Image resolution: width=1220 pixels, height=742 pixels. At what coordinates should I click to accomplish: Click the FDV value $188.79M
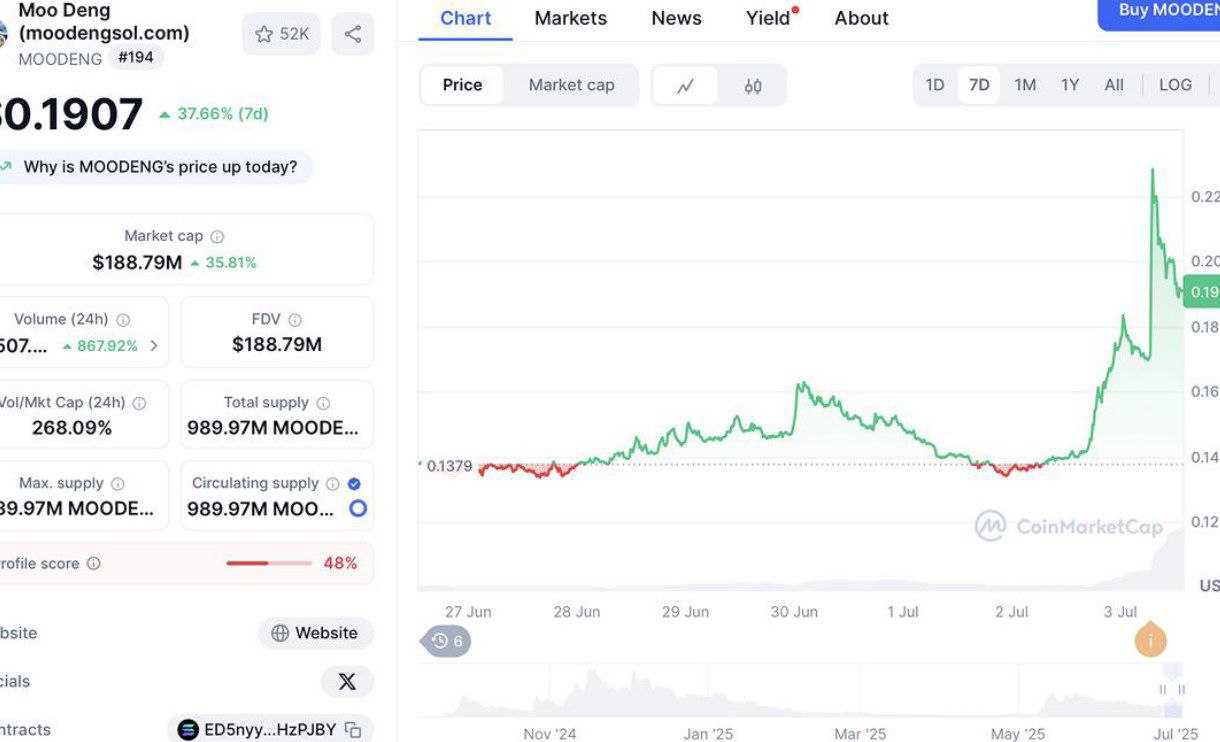tap(277, 346)
